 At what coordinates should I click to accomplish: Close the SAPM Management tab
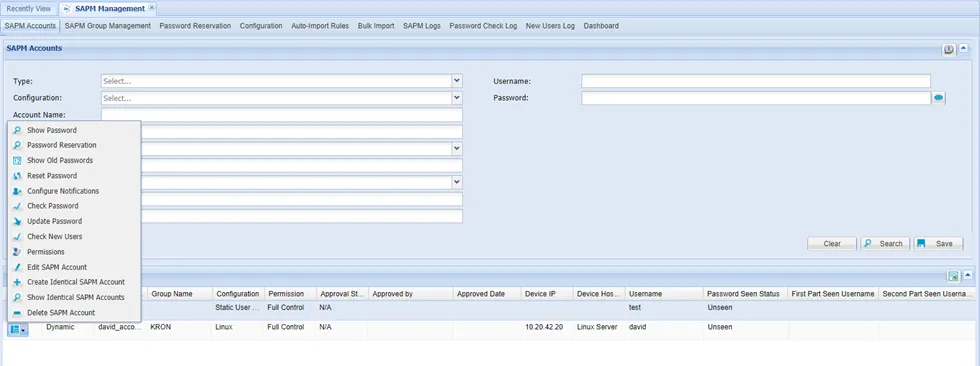152,8
